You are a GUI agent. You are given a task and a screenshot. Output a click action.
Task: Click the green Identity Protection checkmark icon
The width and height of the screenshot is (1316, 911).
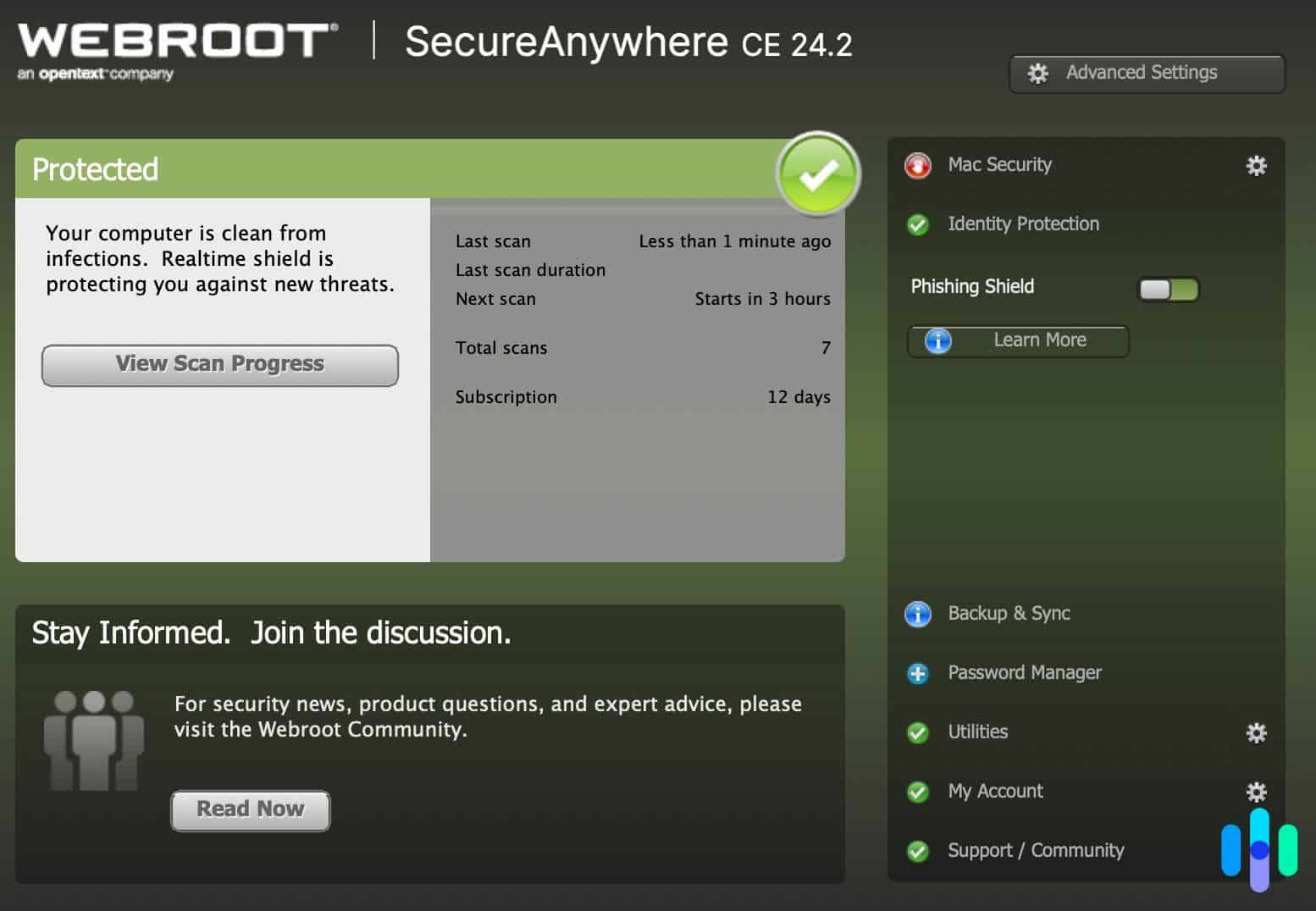click(918, 224)
